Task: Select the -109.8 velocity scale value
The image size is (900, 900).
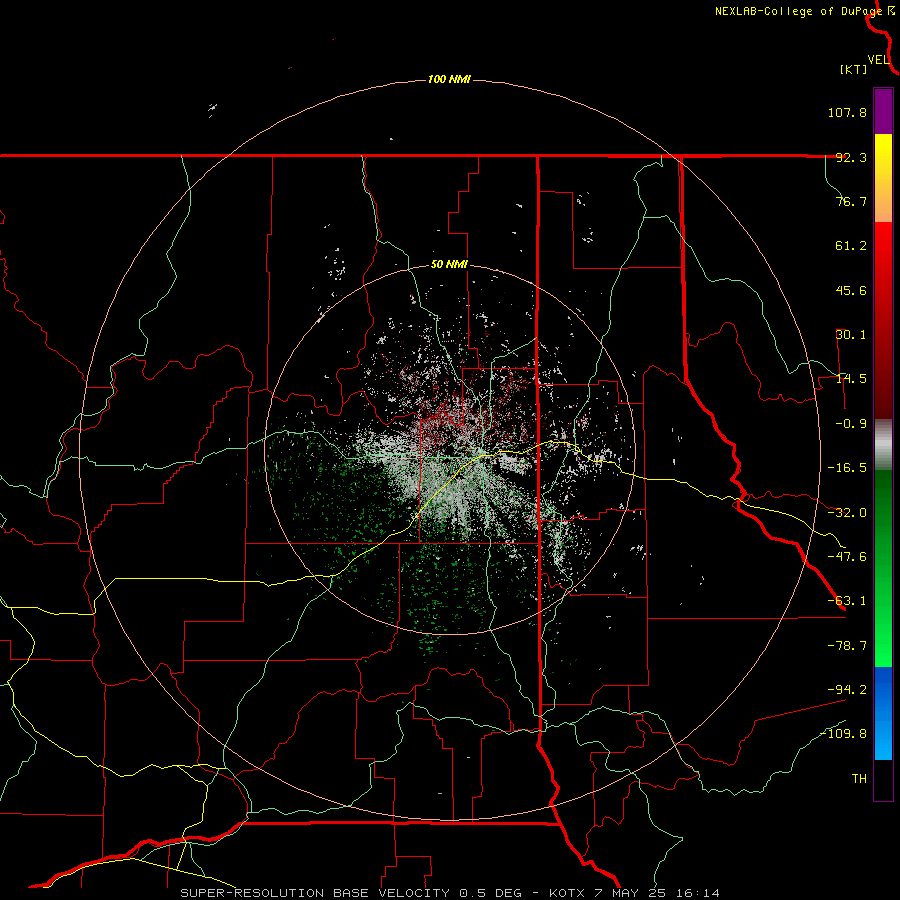Action: click(844, 734)
